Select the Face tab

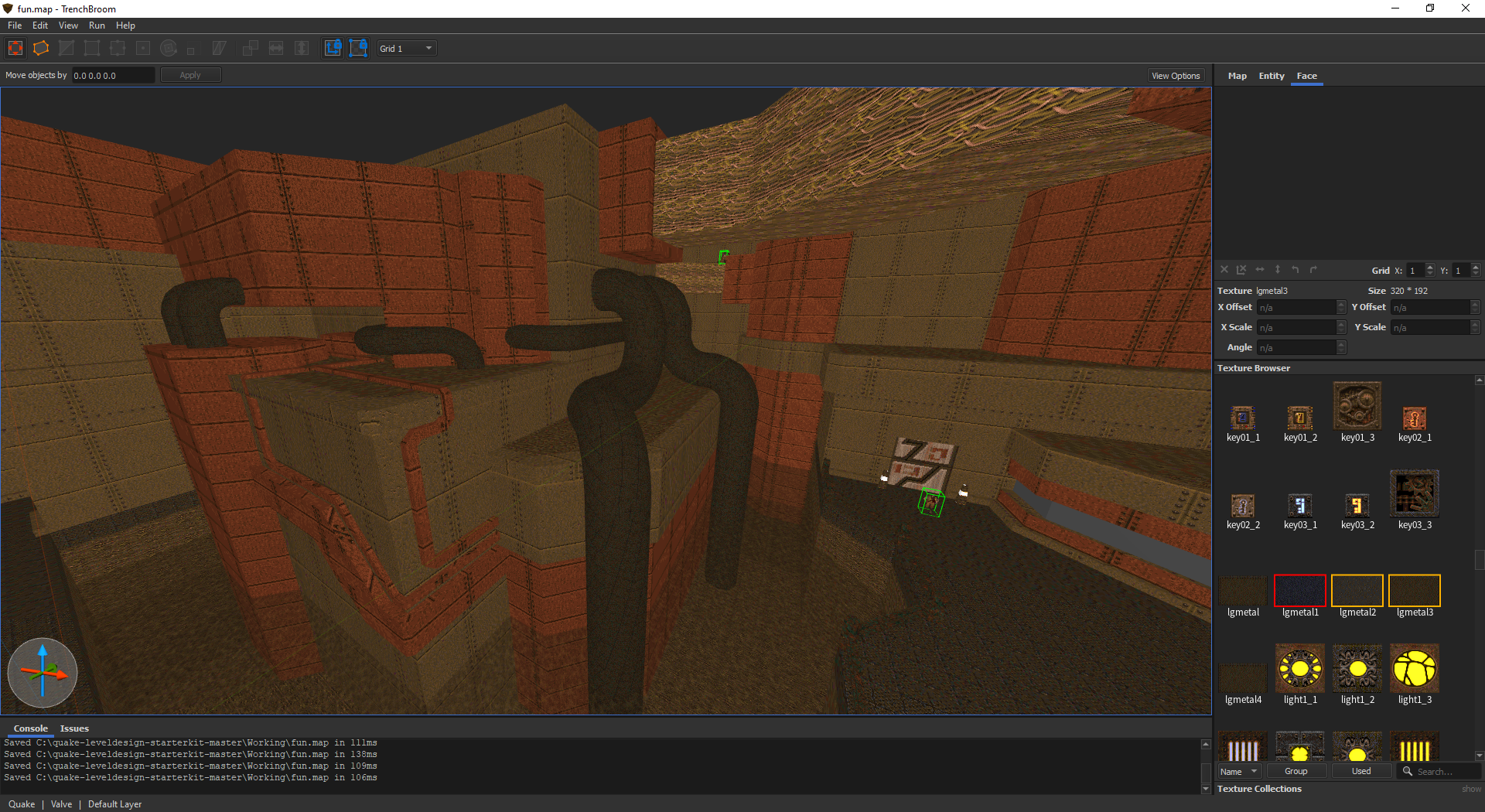click(x=1307, y=76)
